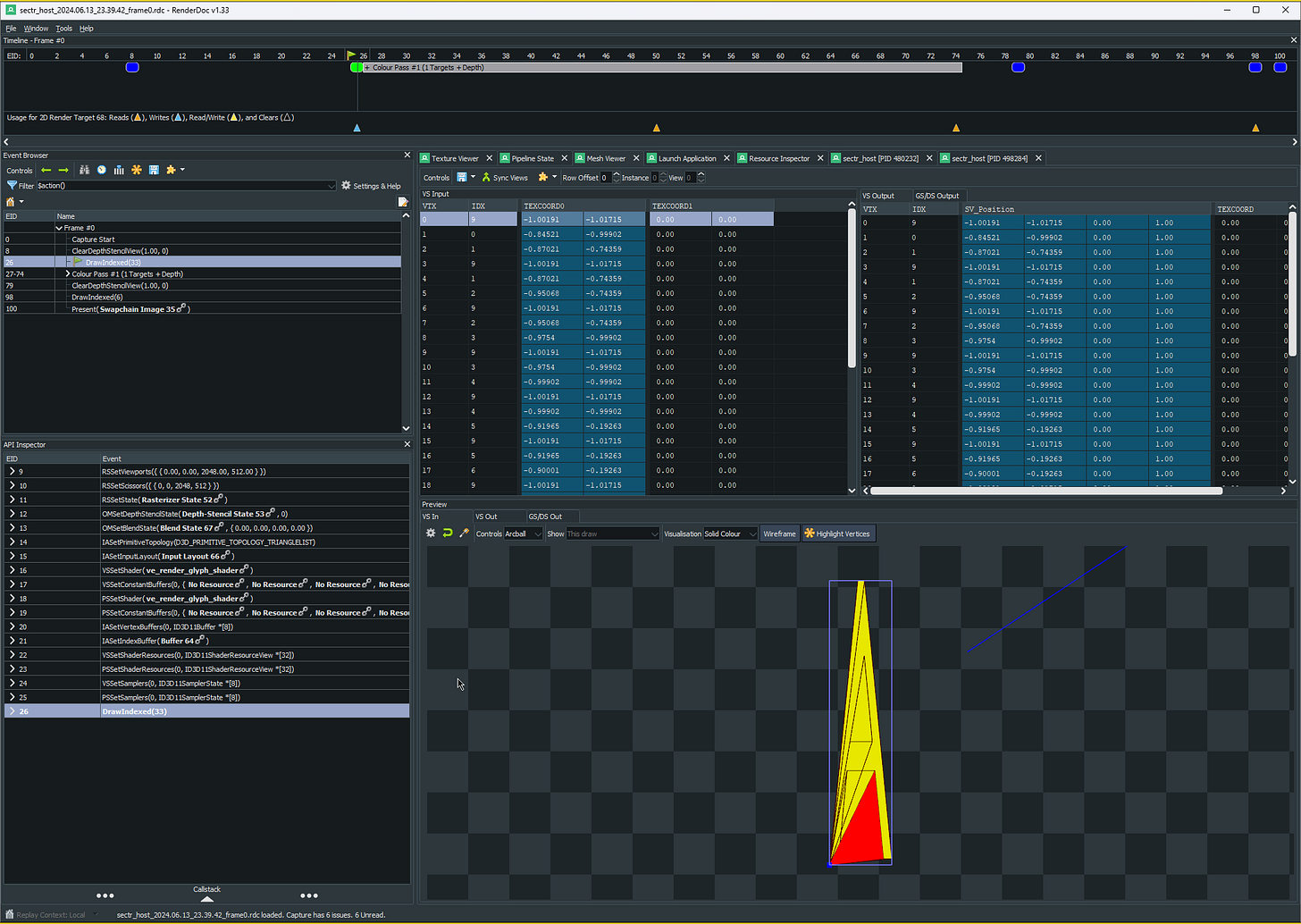
Task: Open Settings & Help in Event Browser
Action: 371,186
